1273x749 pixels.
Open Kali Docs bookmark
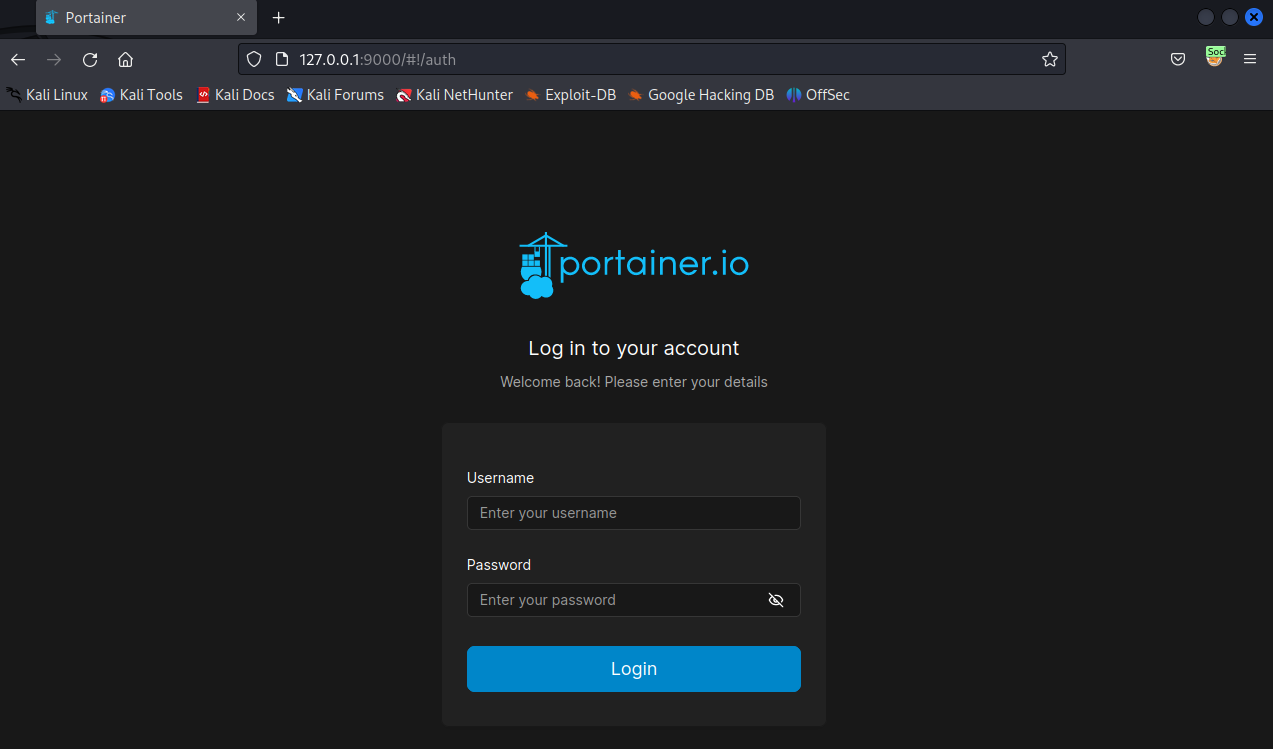(235, 95)
